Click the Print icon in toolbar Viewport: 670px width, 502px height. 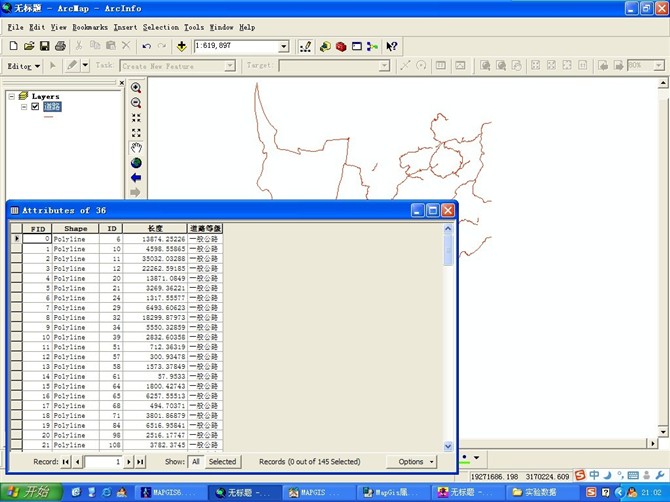pyautogui.click(x=60, y=46)
